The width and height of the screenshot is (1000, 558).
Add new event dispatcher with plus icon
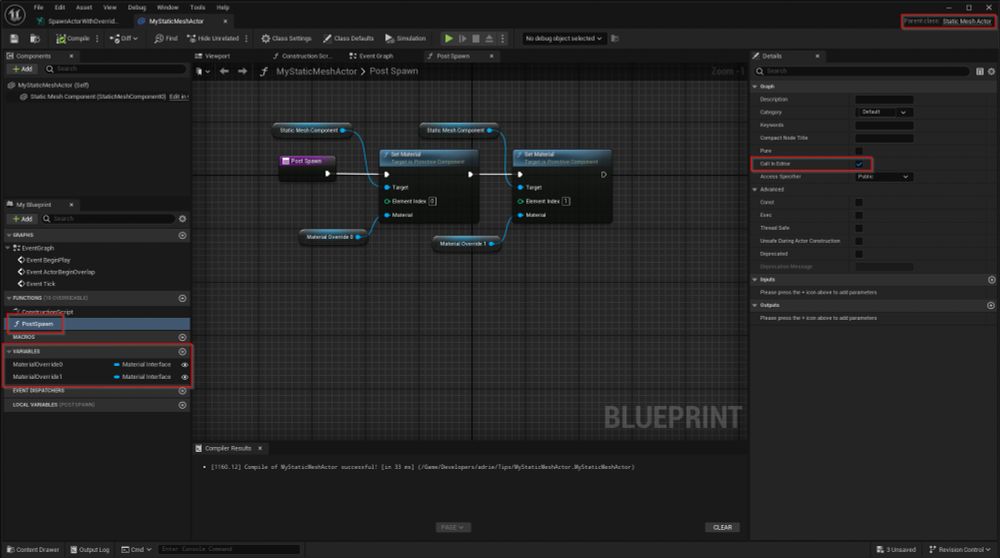(182, 391)
